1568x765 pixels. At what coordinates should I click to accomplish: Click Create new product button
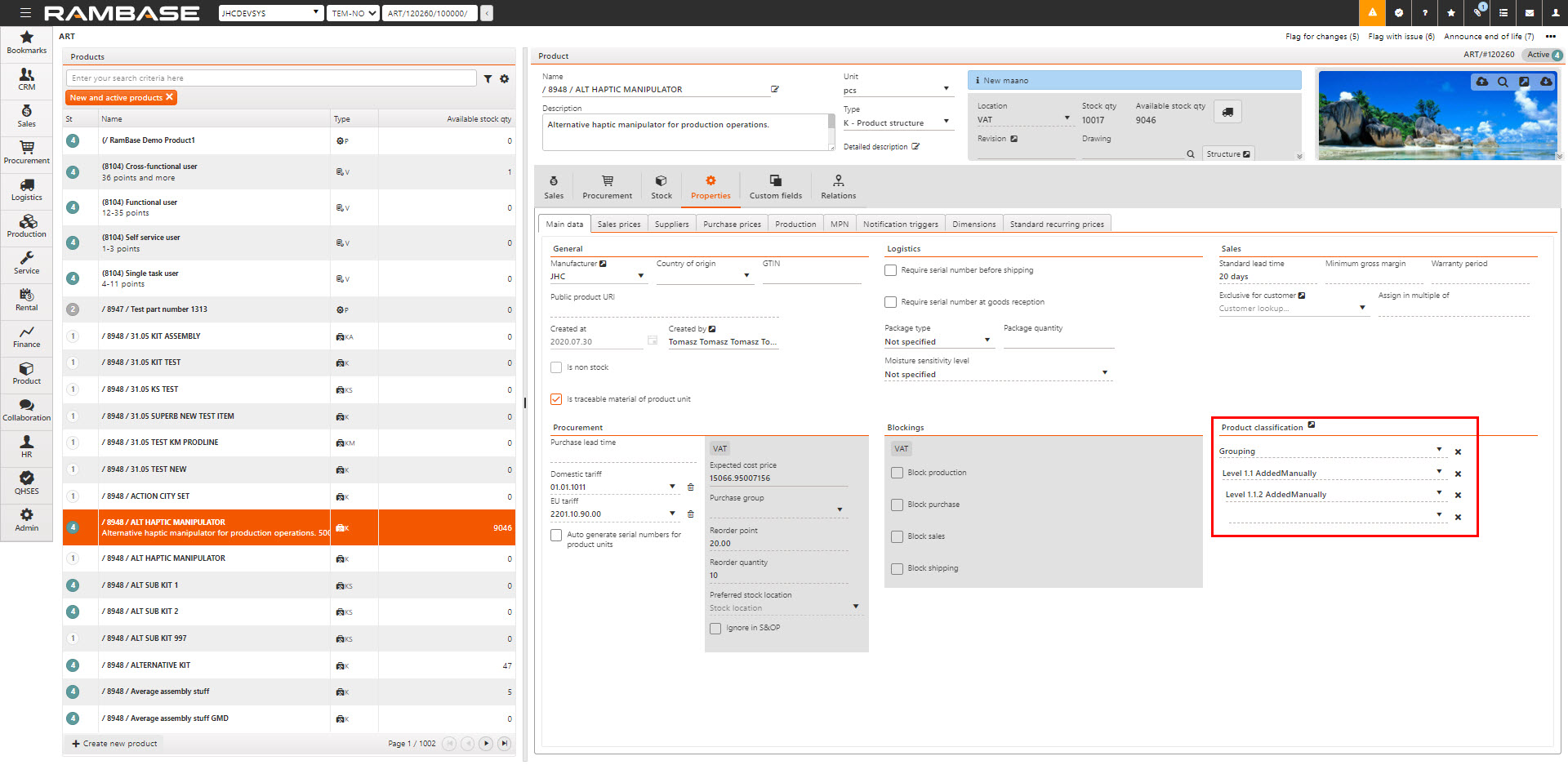point(114,744)
